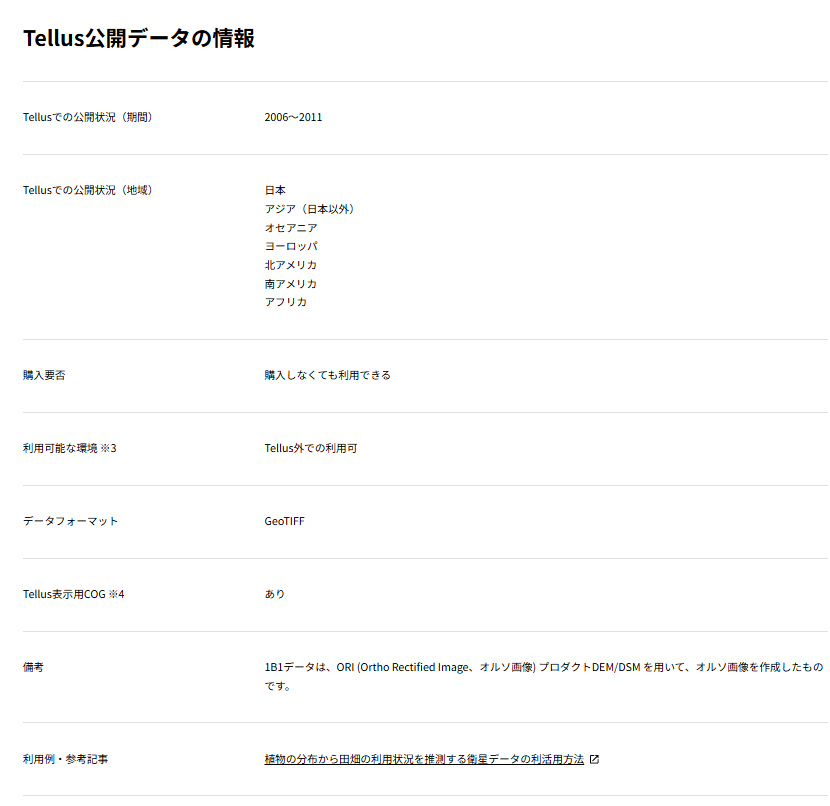Click the external link icon beside the article
This screenshot has width=830, height=806.
coord(594,760)
